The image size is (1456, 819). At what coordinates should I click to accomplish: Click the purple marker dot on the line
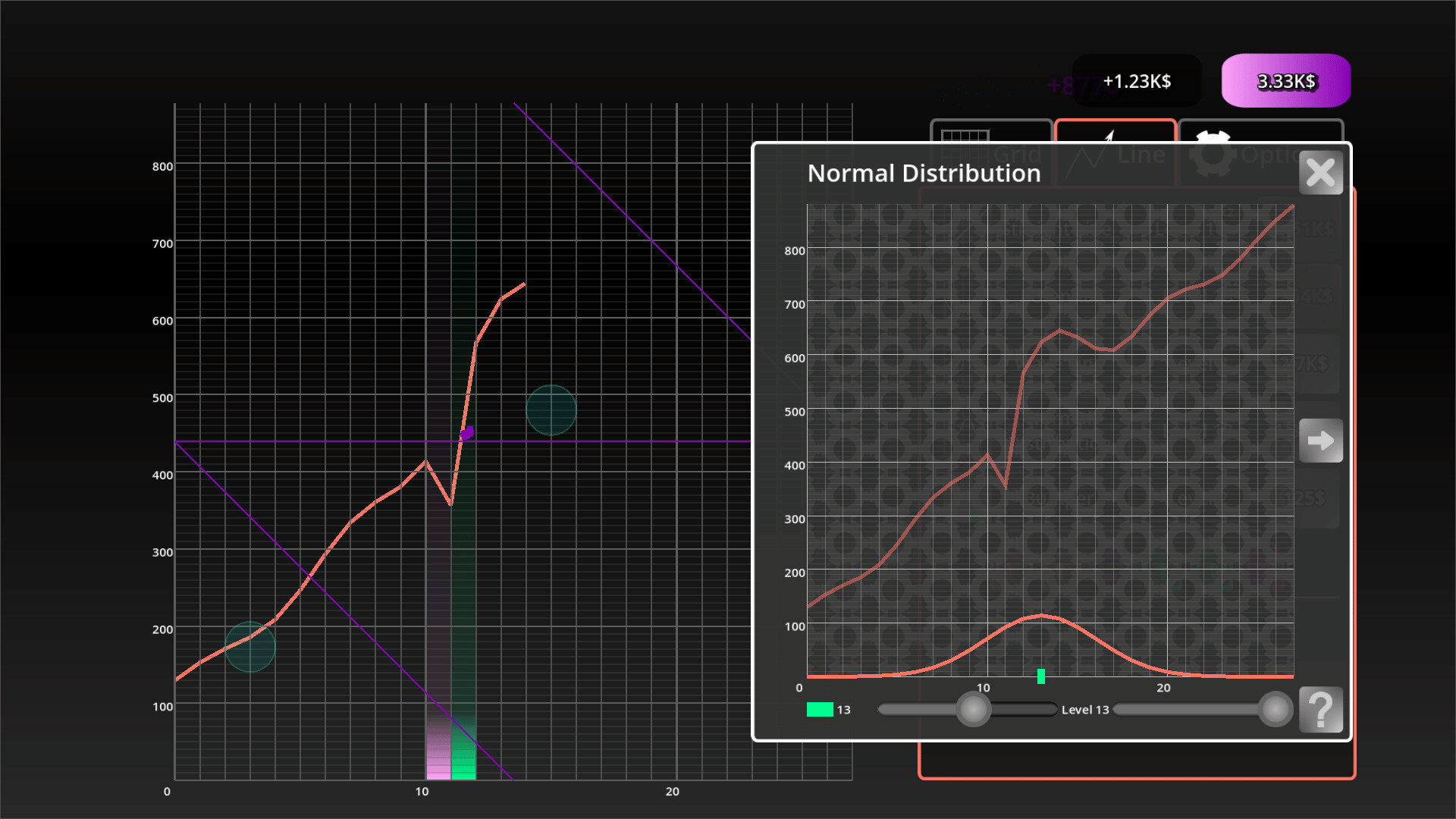[468, 433]
